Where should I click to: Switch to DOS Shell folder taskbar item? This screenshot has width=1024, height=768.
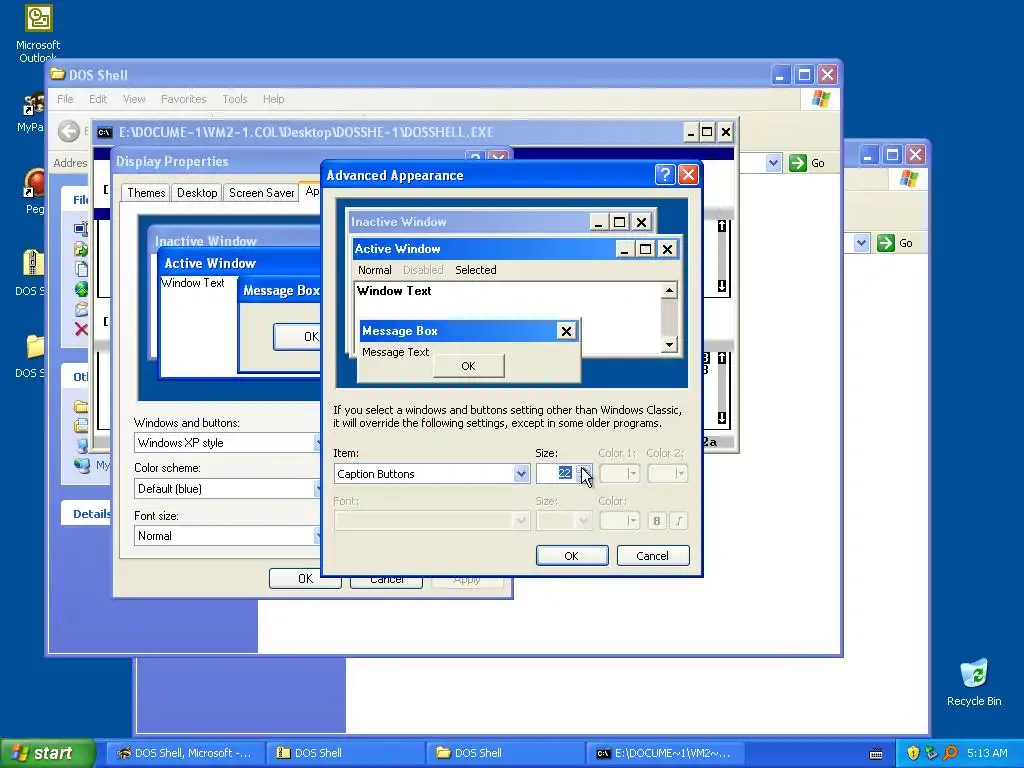[506, 753]
